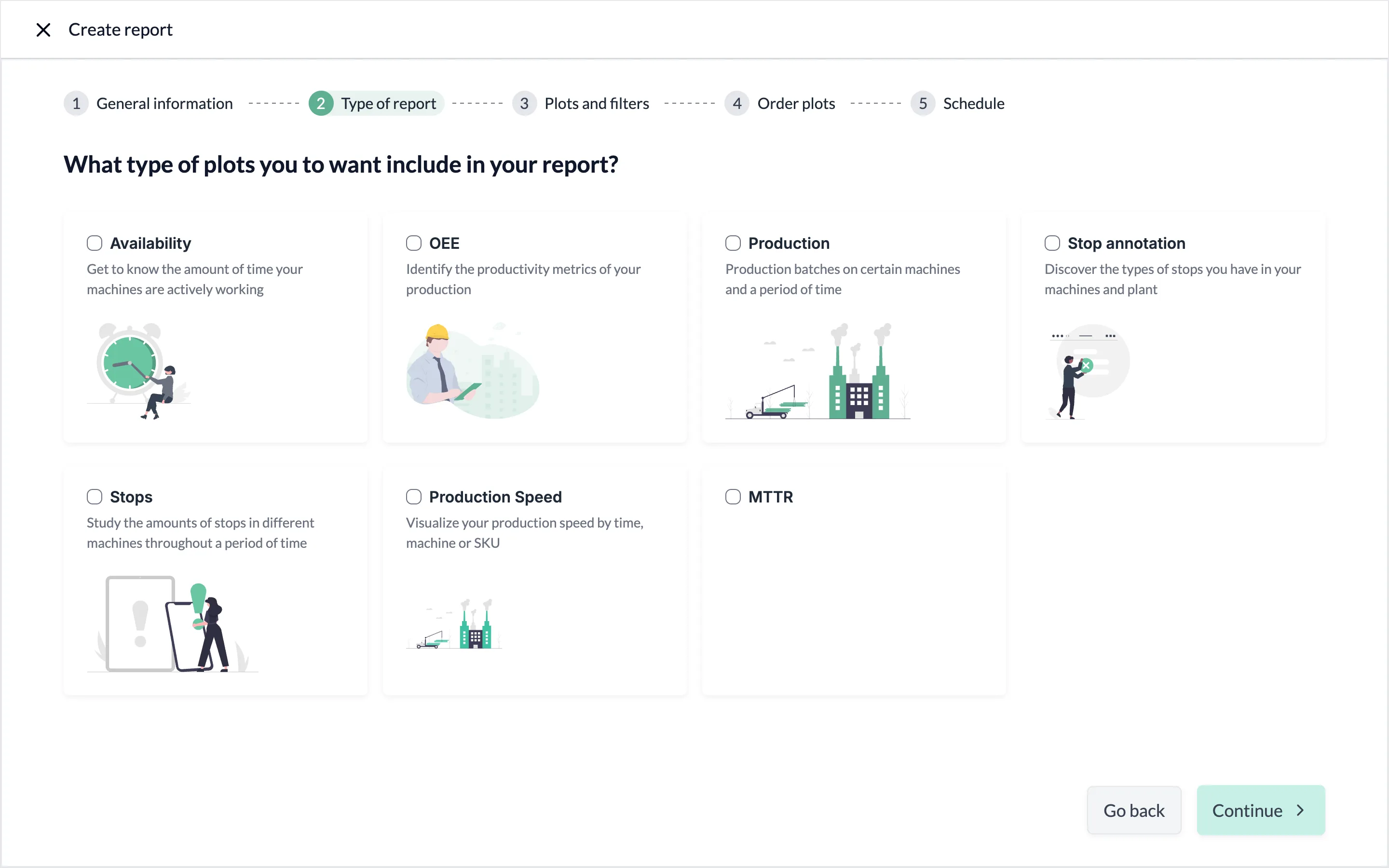Click the hard-hat worker illustration in OEE card
Viewport: 1389px width, 868px height.
click(472, 371)
